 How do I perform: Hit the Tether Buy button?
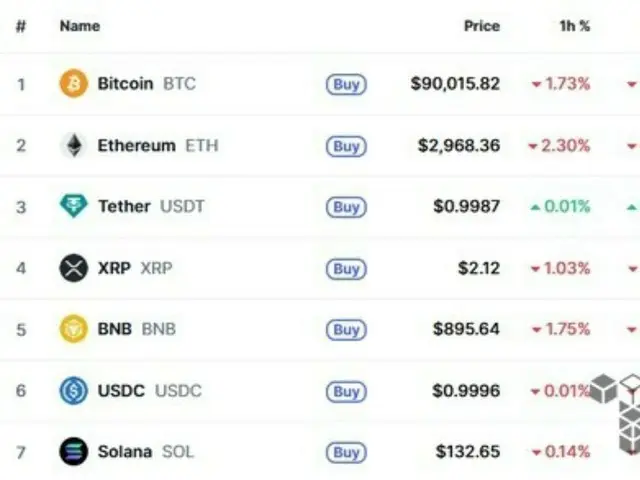[346, 208]
